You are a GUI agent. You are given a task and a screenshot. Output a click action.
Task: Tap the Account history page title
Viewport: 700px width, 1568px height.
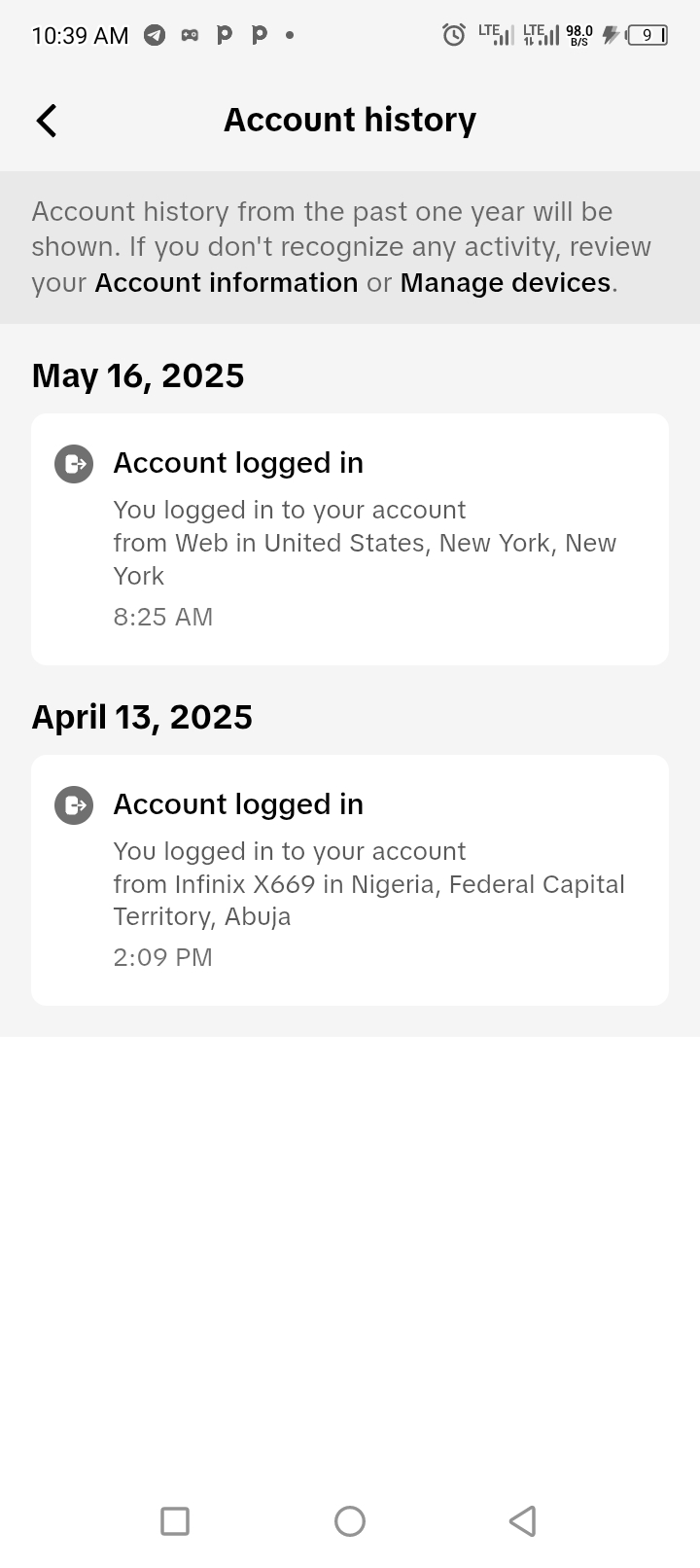coord(350,121)
